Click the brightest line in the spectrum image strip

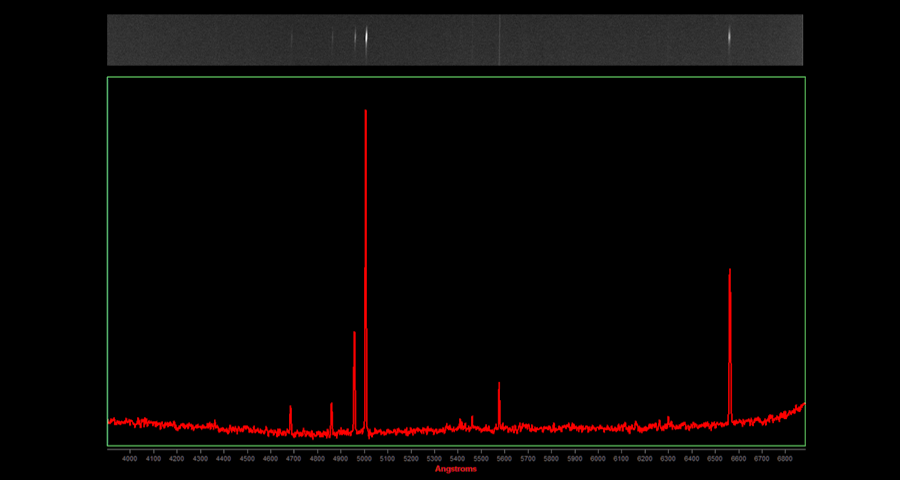(x=366, y=38)
